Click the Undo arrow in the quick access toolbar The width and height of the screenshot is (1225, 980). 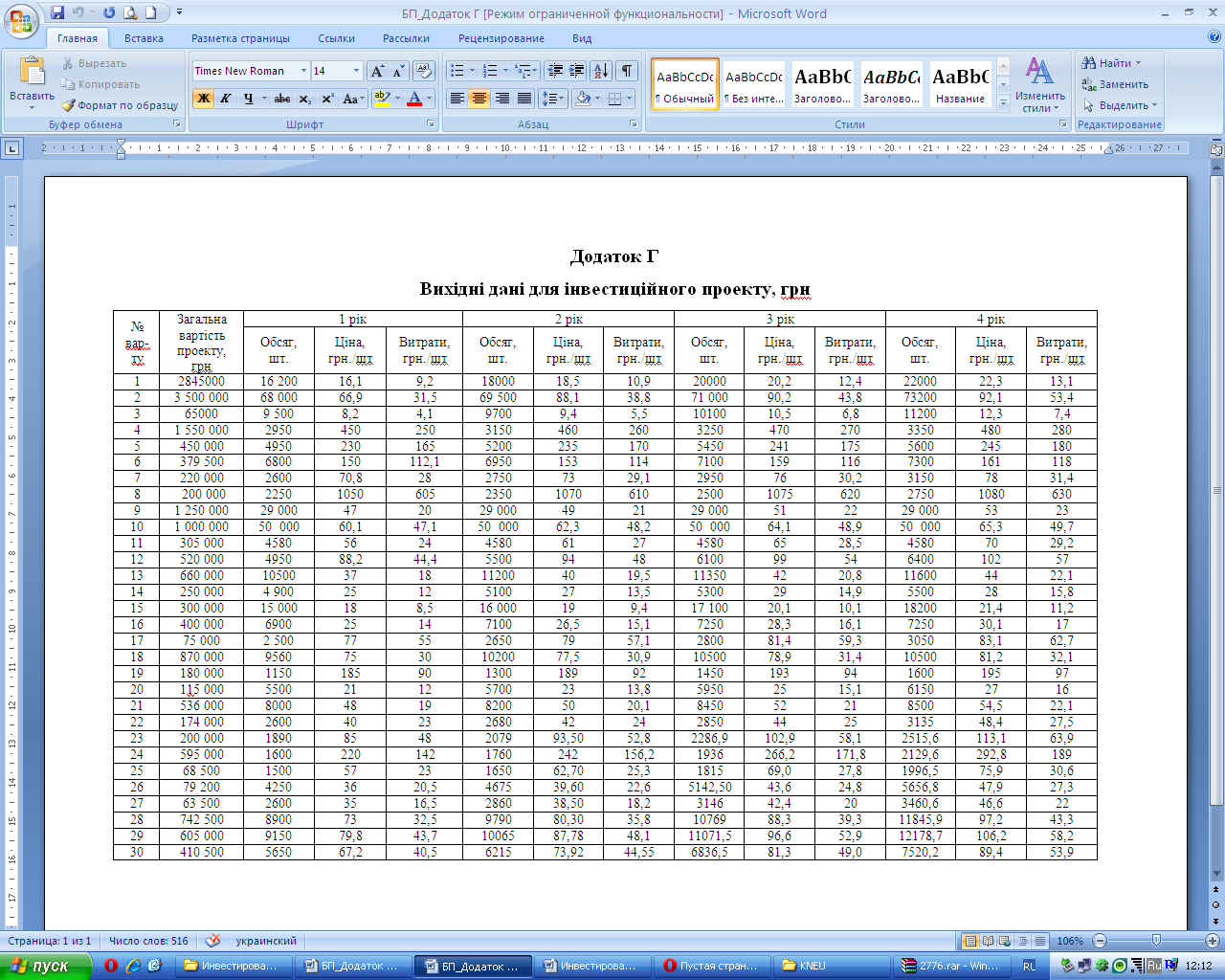pos(78,12)
